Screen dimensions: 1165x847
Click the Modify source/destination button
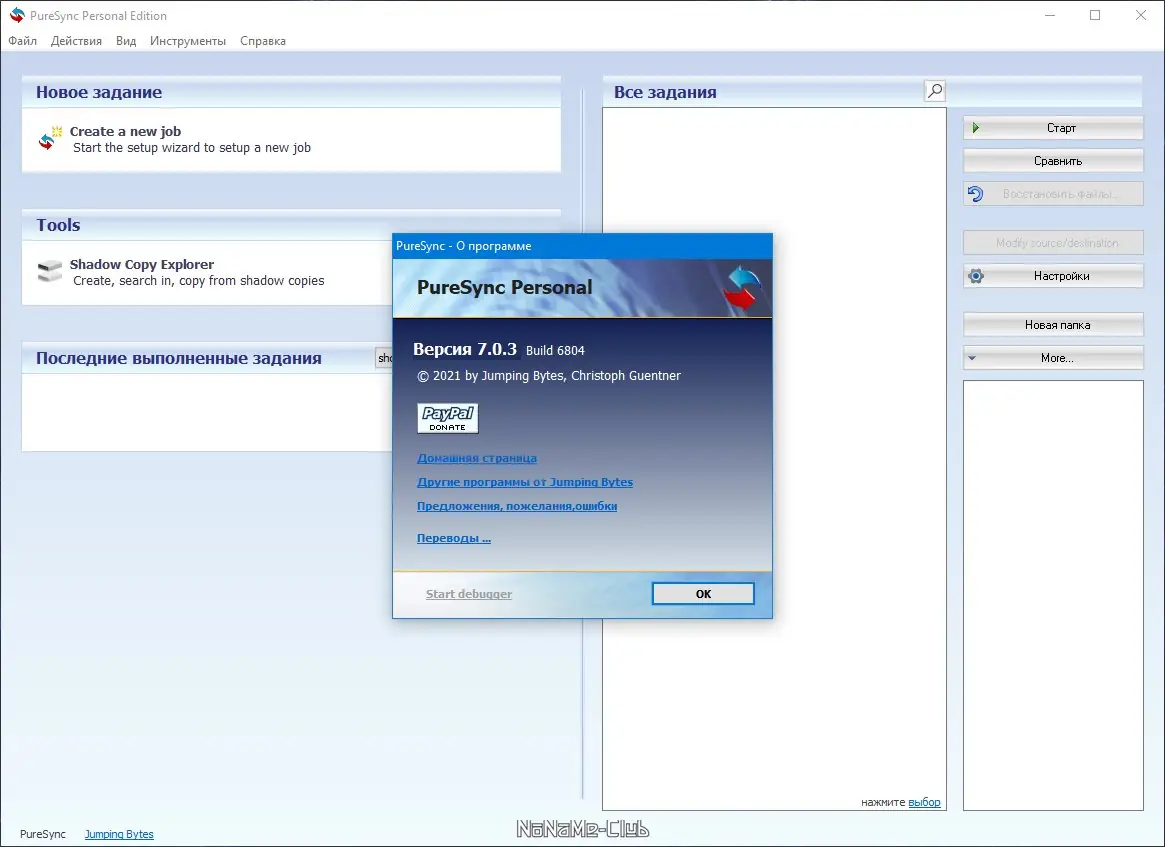point(1053,243)
